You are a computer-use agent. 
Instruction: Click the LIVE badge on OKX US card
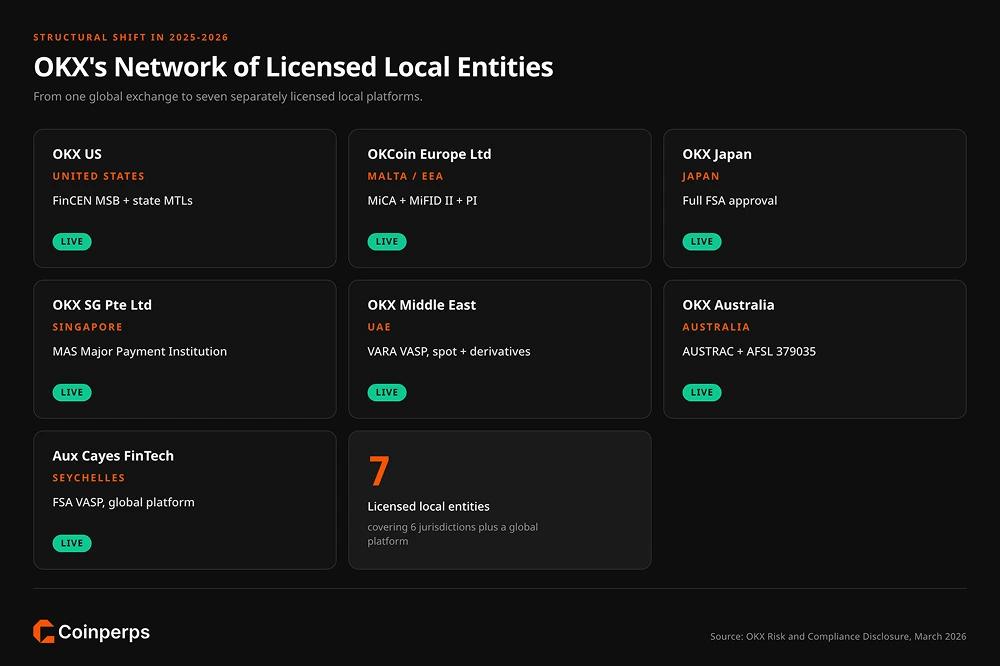pyautogui.click(x=72, y=242)
